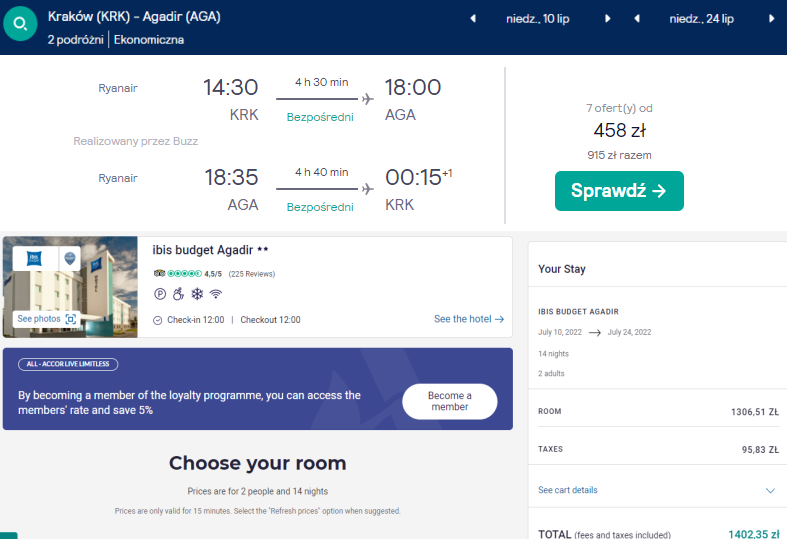Image resolution: width=787 pixels, height=545 pixels.
Task: Click the parking amenity icon
Action: pos(160,294)
